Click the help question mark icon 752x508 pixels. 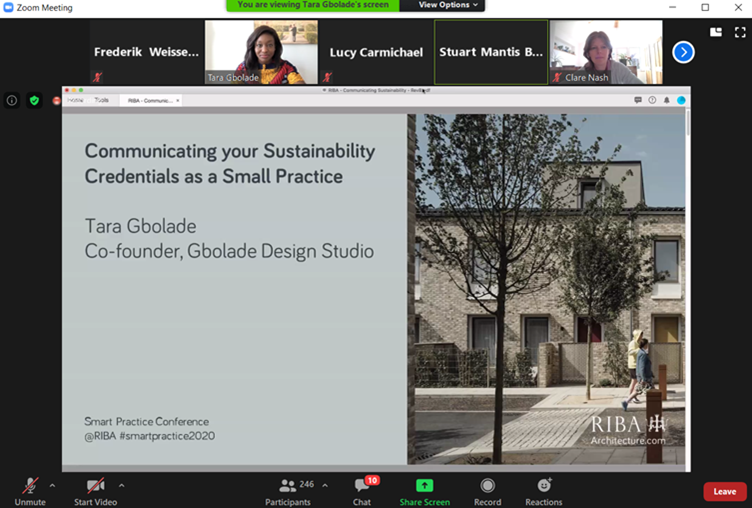[652, 100]
